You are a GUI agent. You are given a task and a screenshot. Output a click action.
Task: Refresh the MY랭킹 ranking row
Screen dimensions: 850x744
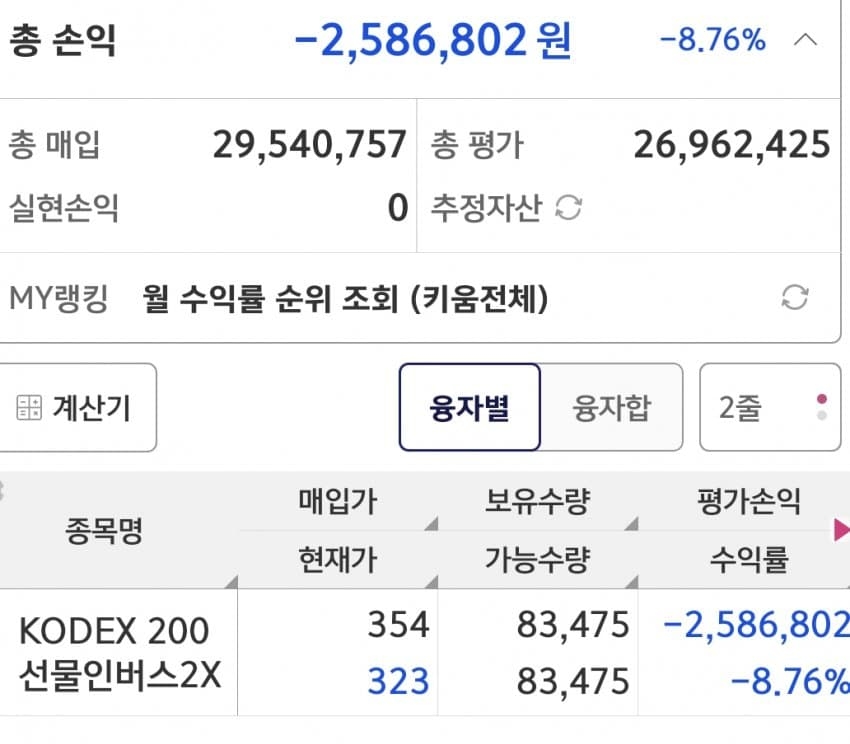click(794, 297)
